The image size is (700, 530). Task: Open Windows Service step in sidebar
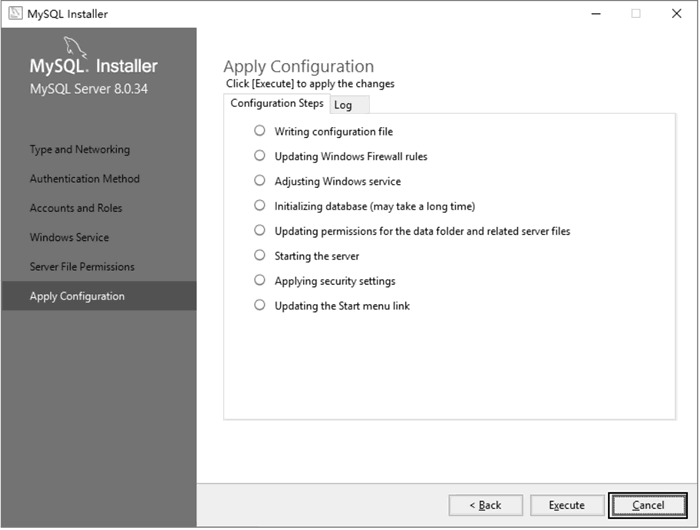69,238
